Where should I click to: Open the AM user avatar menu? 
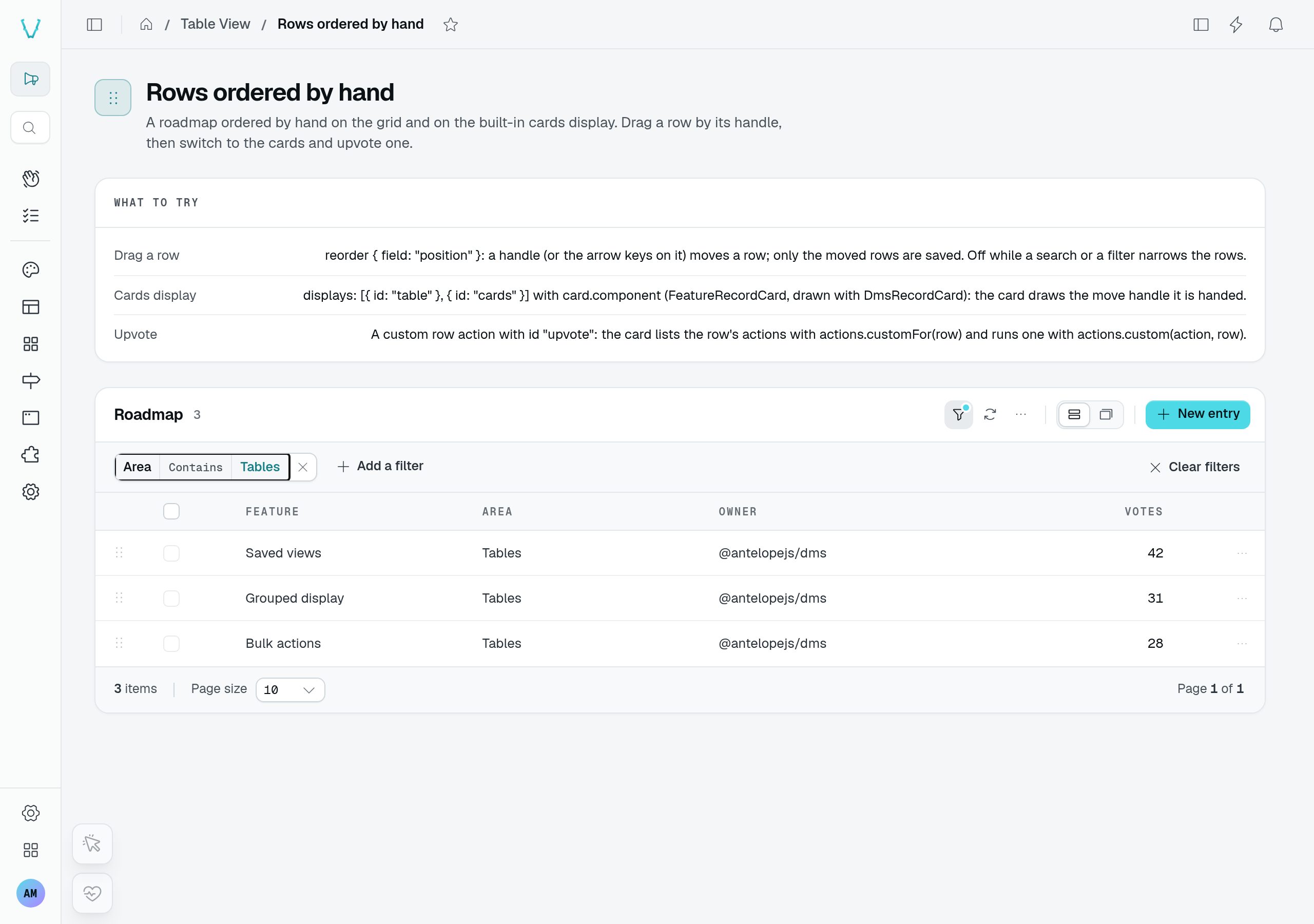(30, 893)
